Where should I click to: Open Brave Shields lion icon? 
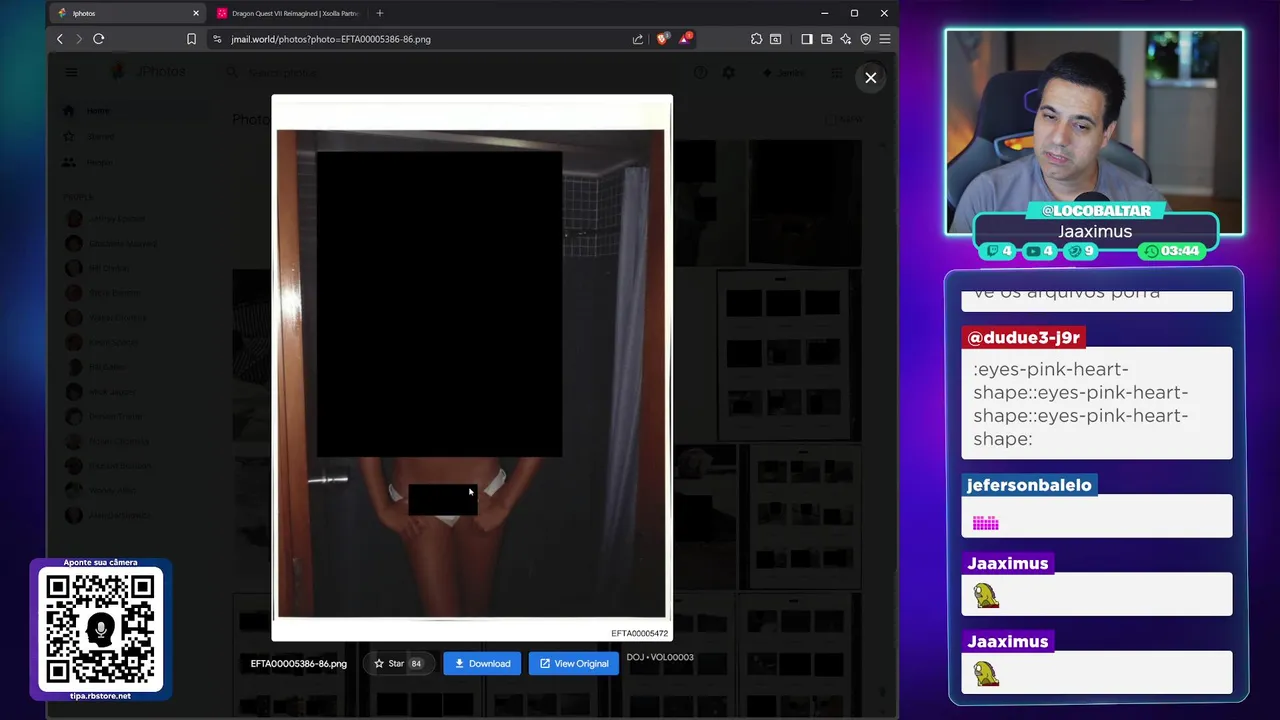tap(662, 39)
